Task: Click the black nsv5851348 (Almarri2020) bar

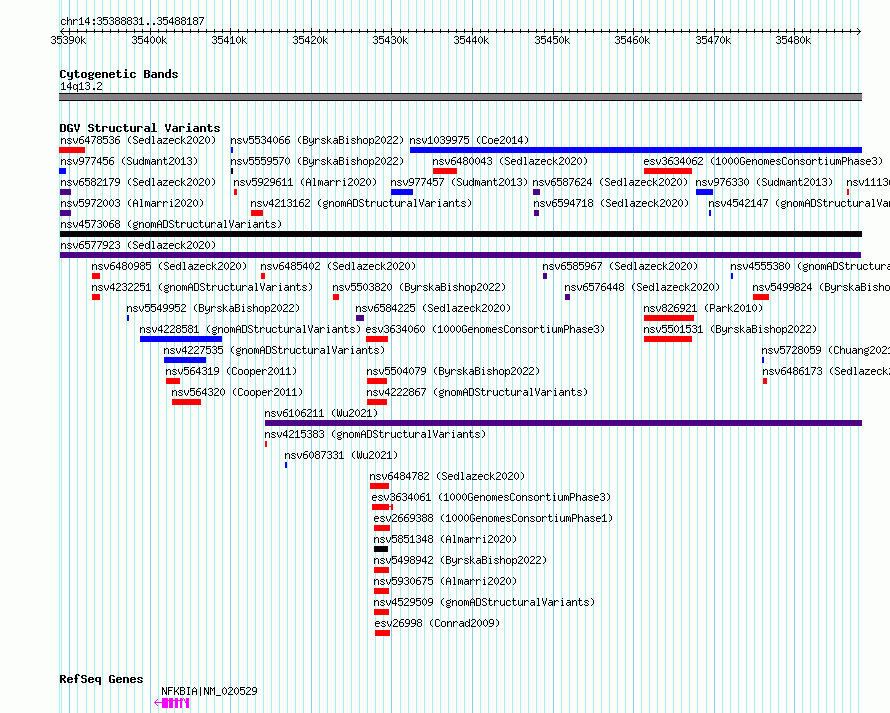Action: [x=381, y=549]
